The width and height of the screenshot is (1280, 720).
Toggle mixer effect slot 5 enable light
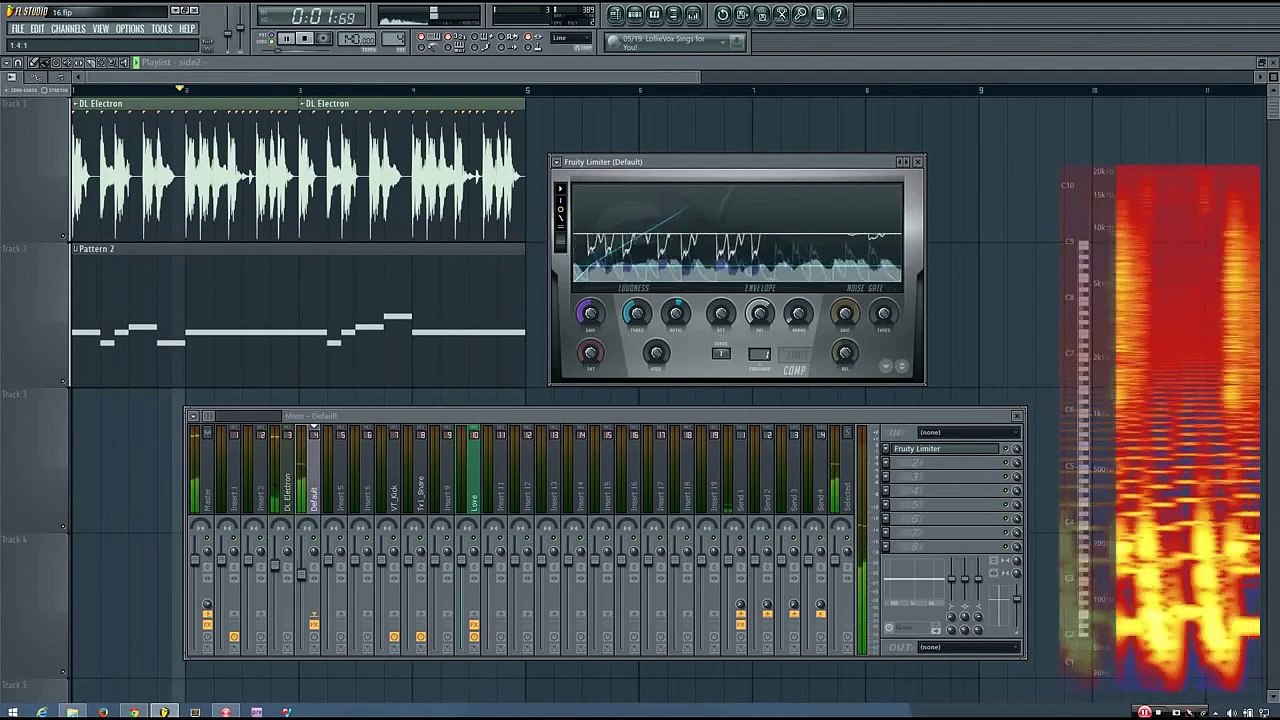point(1005,504)
